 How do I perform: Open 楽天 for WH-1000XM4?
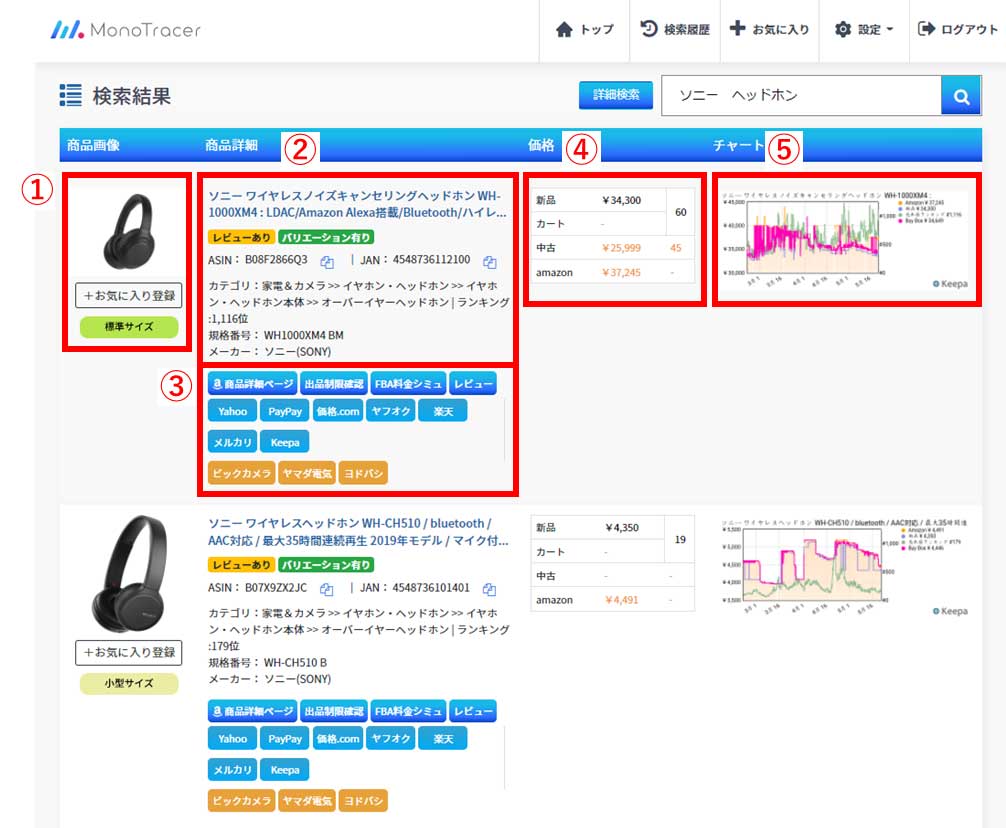[x=443, y=411]
